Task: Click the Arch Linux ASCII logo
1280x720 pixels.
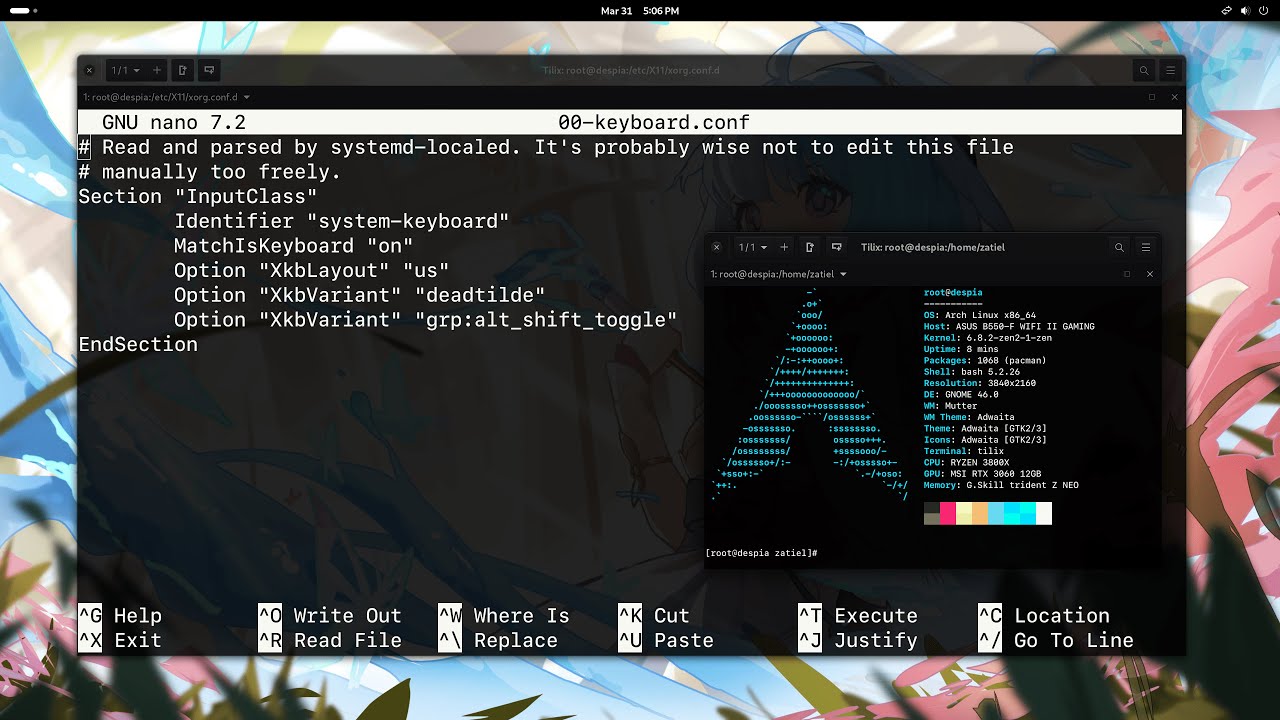Action: [810, 395]
